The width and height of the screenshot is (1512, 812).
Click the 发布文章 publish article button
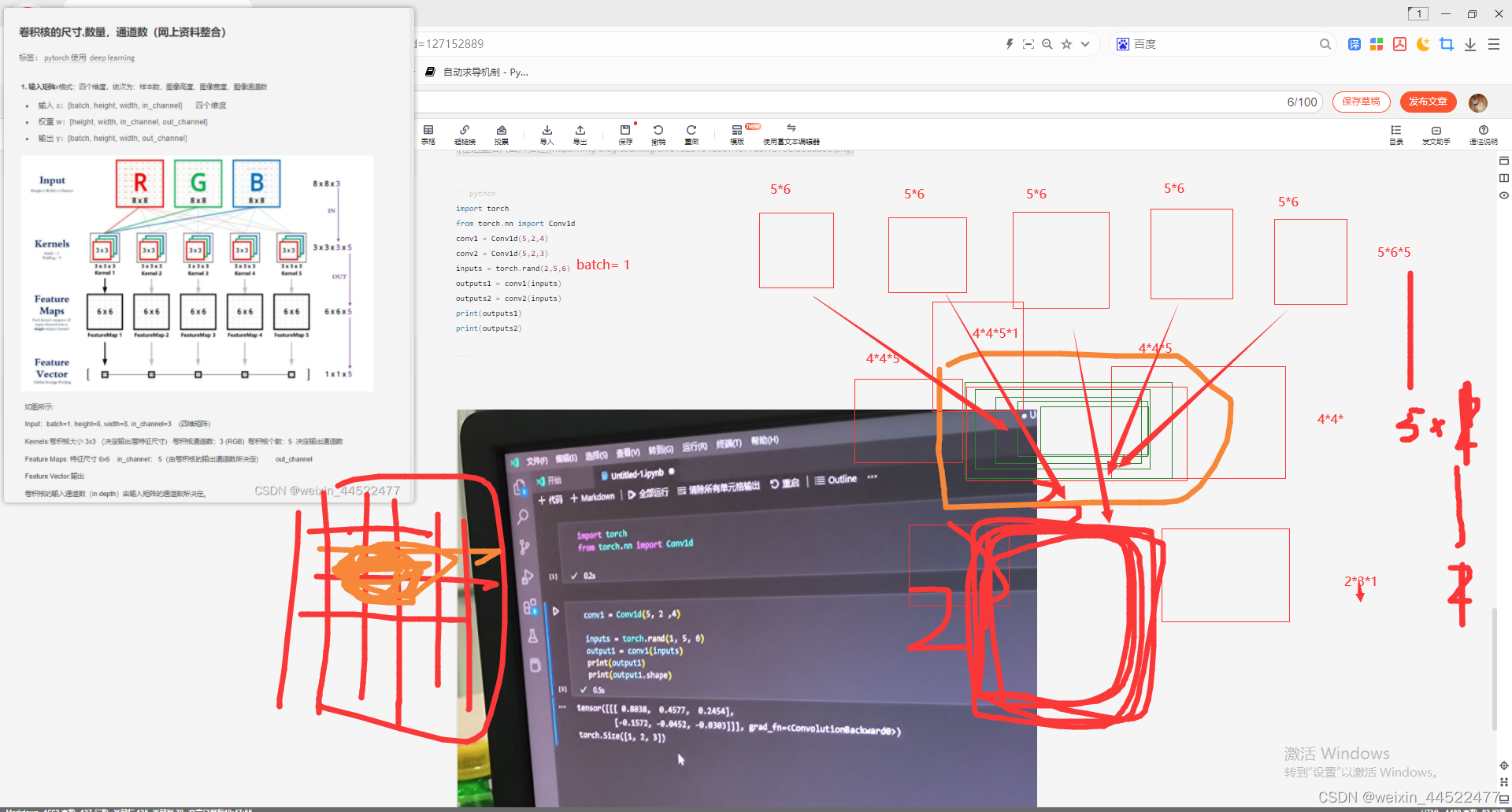(1429, 102)
